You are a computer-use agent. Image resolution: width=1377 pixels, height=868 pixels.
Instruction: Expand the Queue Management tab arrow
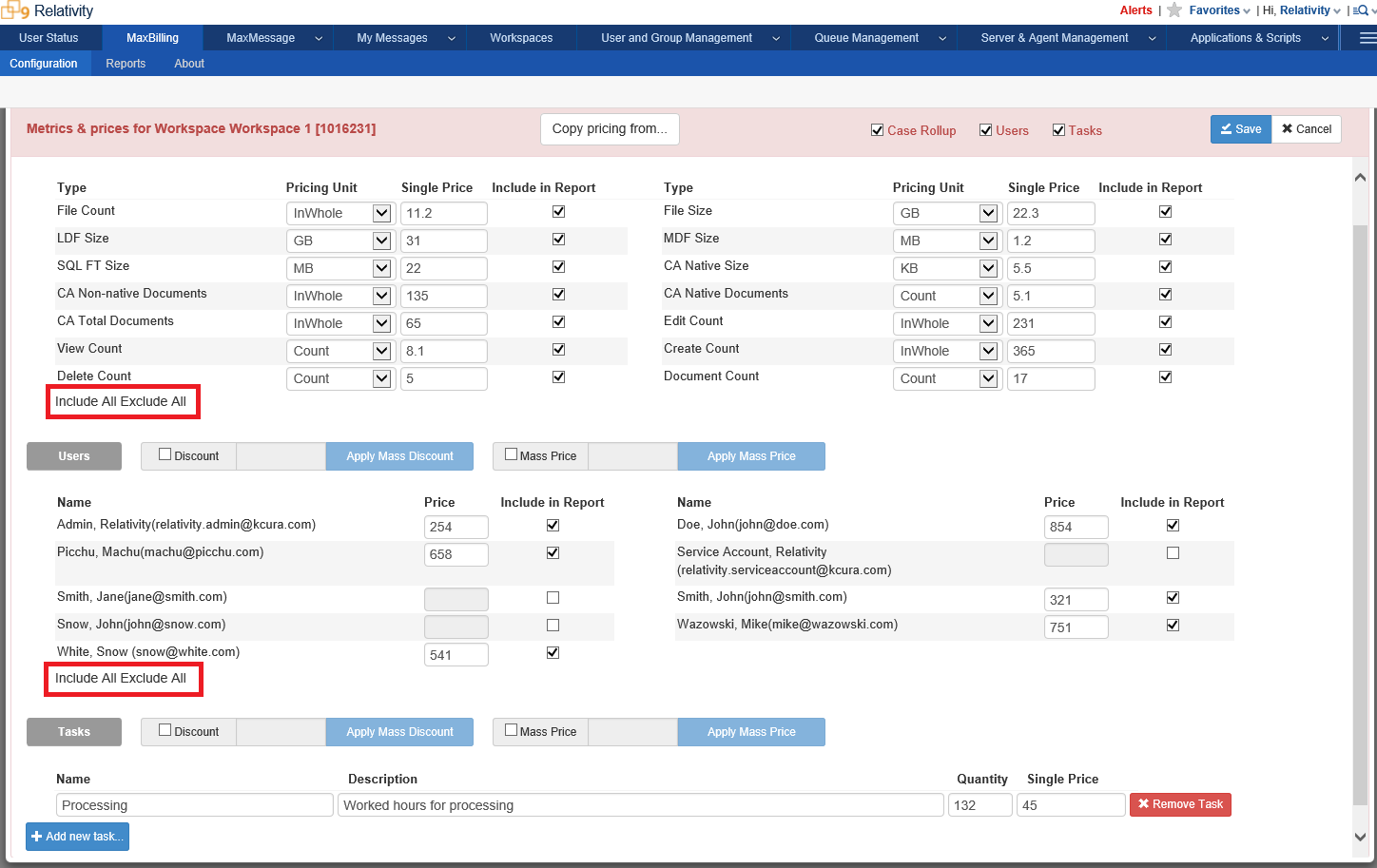(x=942, y=39)
